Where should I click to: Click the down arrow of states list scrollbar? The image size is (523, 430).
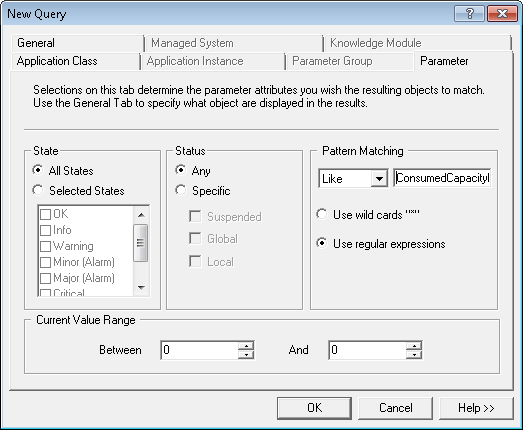[141, 288]
